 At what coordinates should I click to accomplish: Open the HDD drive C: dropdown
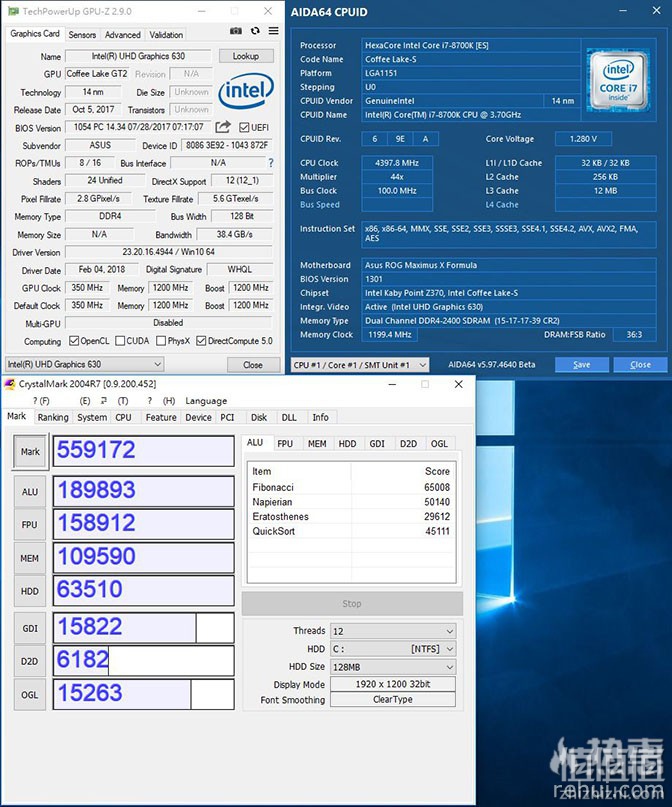[393, 649]
